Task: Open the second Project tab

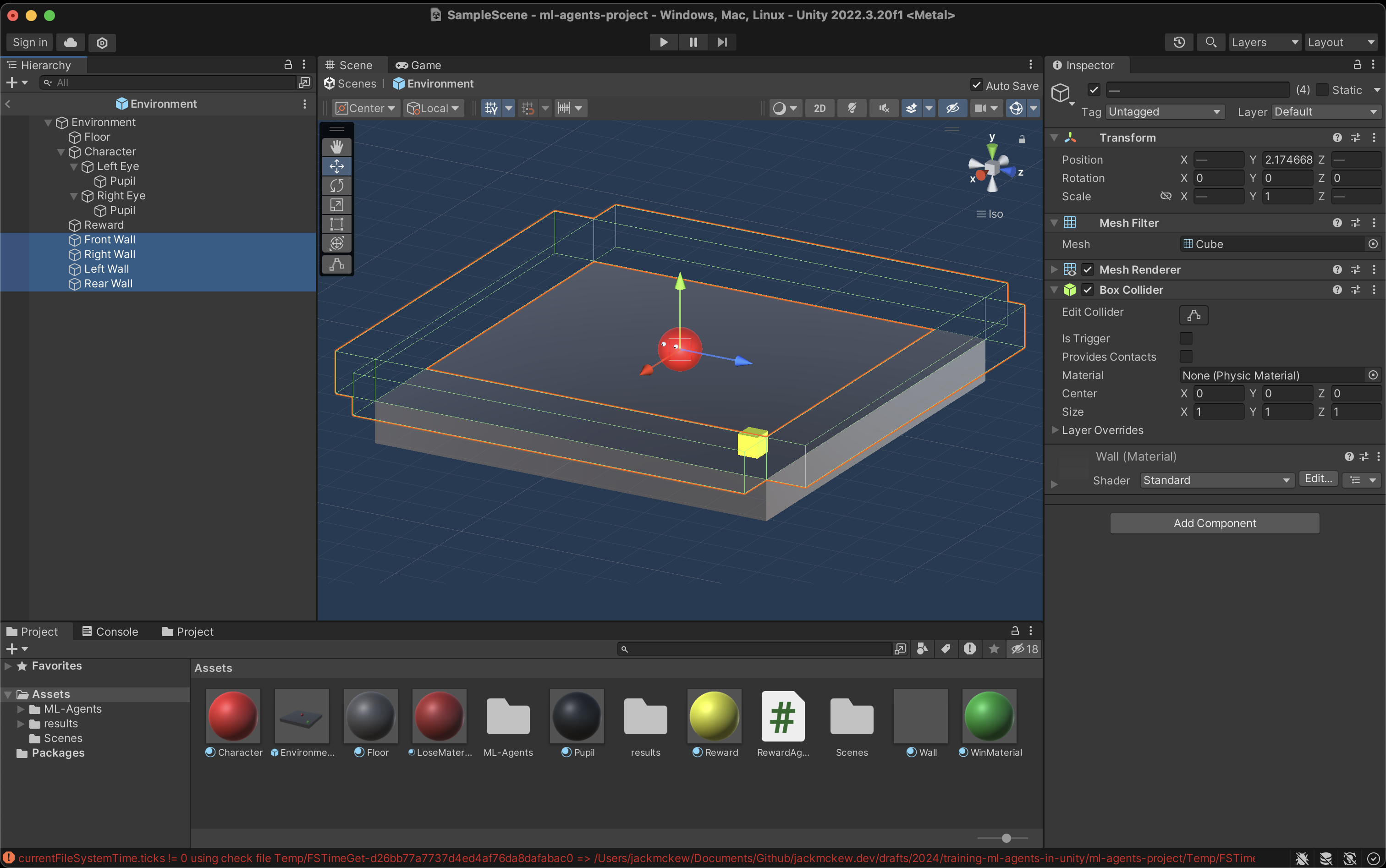Action: 188,632
